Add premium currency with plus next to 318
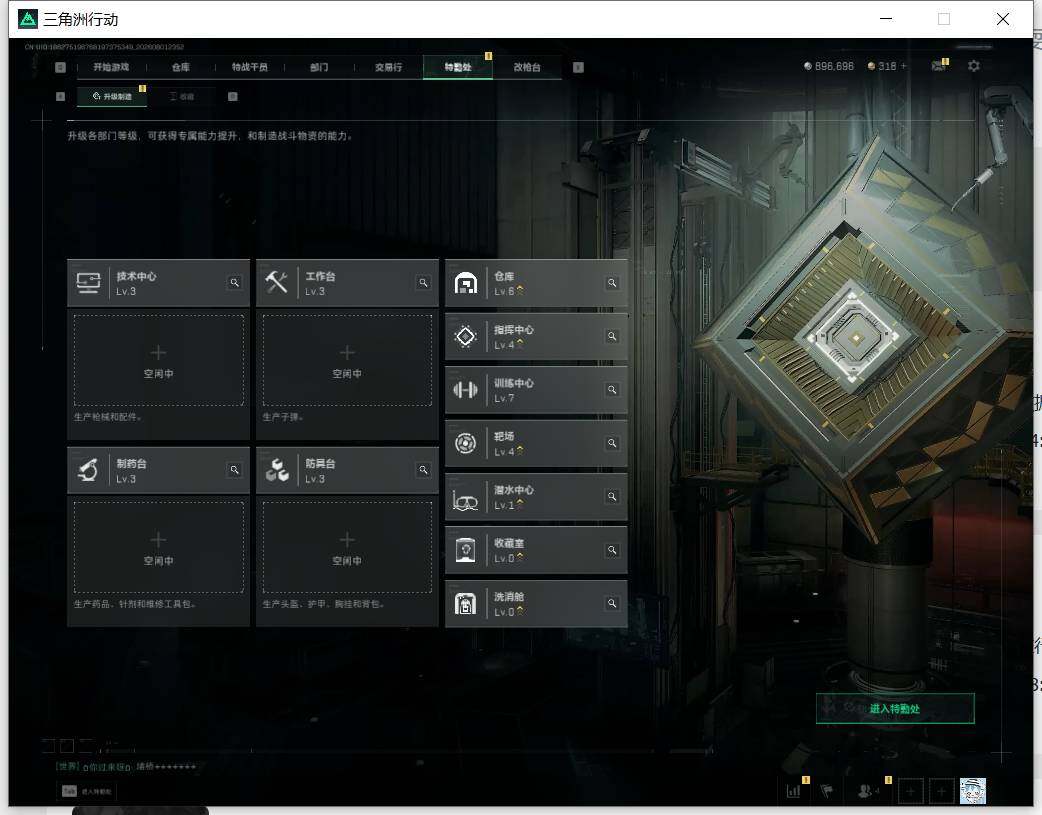Viewport: 1042px width, 815px height. (904, 66)
